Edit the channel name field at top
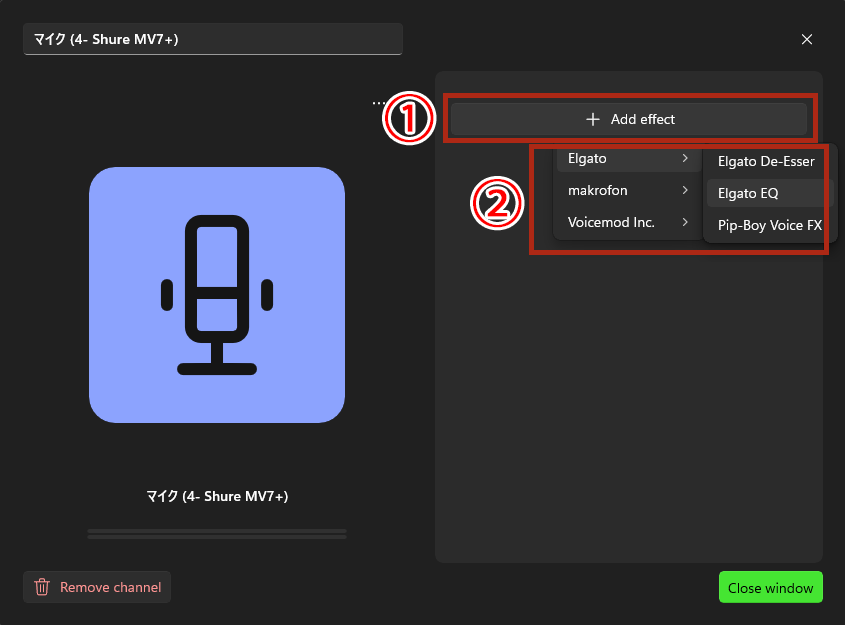Image resolution: width=845 pixels, height=625 pixels. click(213, 39)
